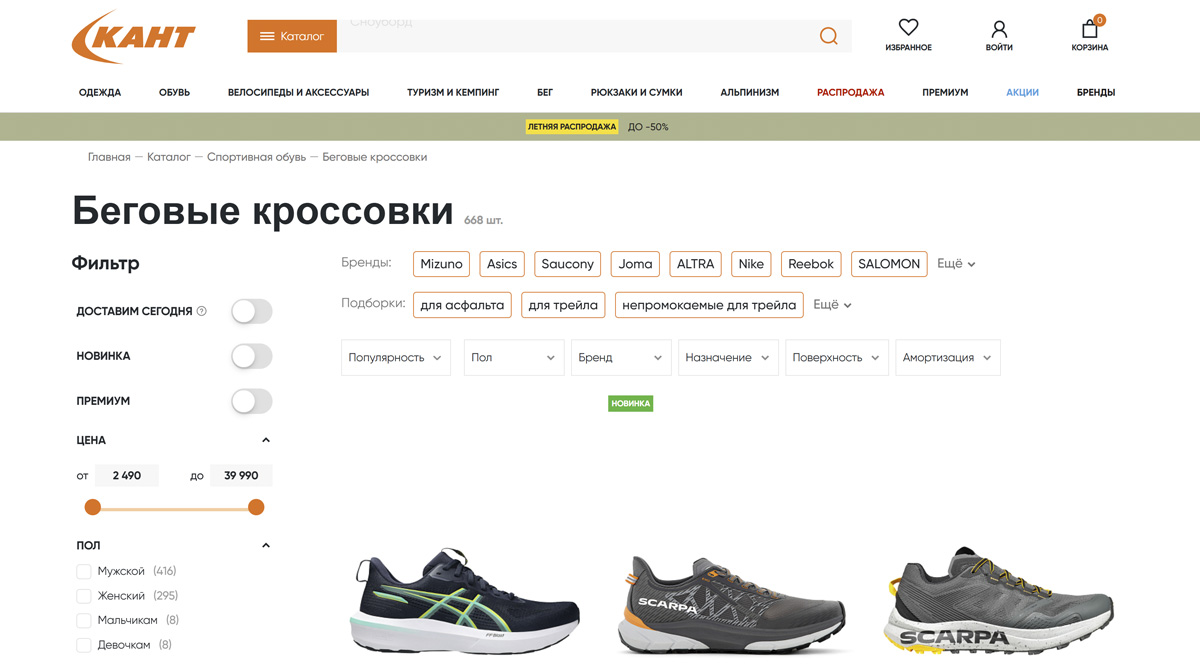Viewport: 1200px width, 664px height.
Task: Open the shopping cart icon
Action: (1090, 28)
